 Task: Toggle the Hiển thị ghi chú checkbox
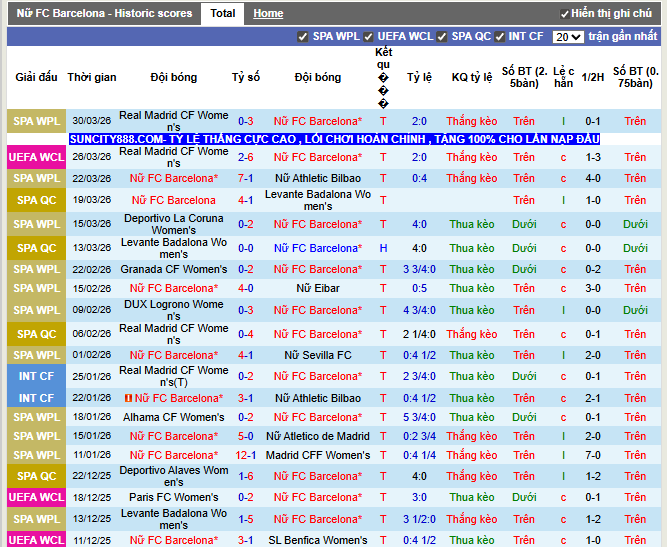(x=563, y=14)
